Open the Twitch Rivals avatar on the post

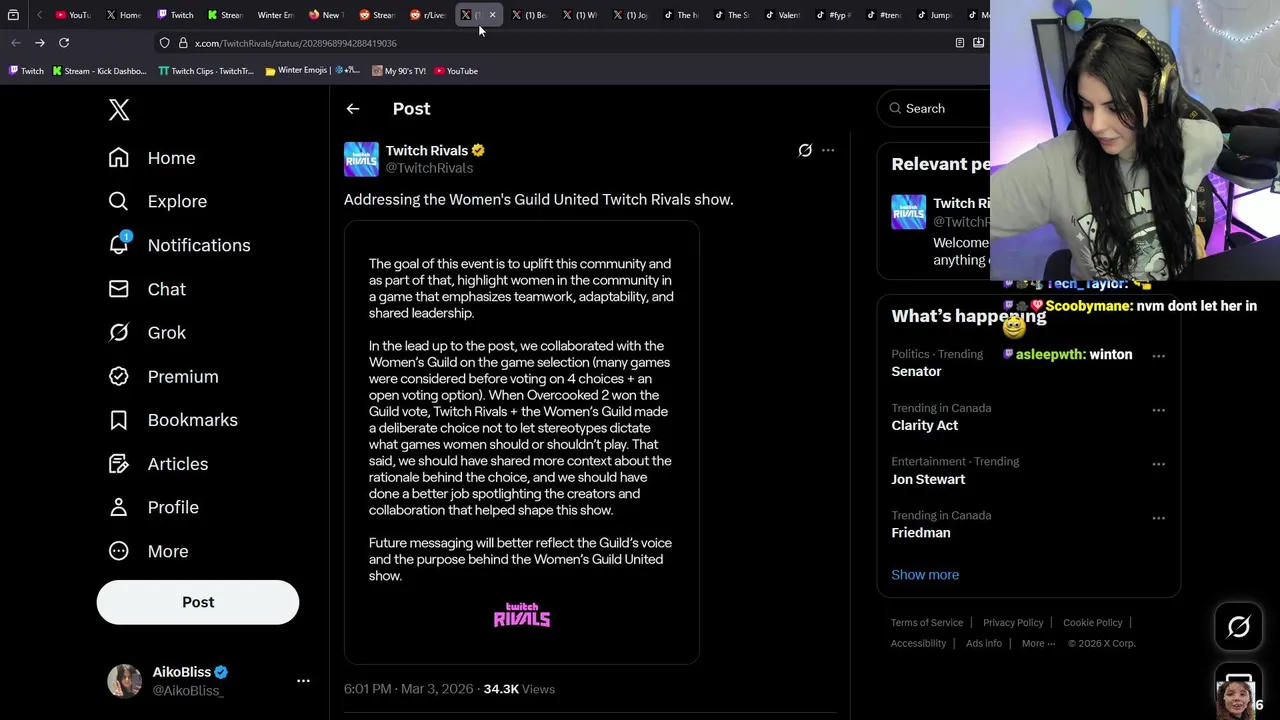[361, 159]
